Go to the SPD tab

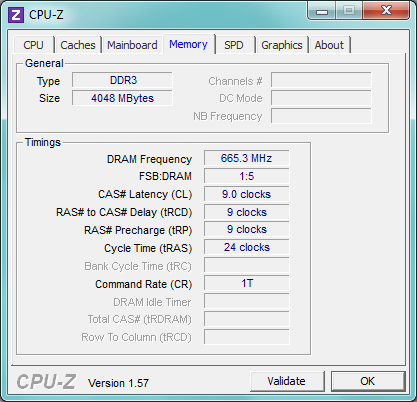234,45
